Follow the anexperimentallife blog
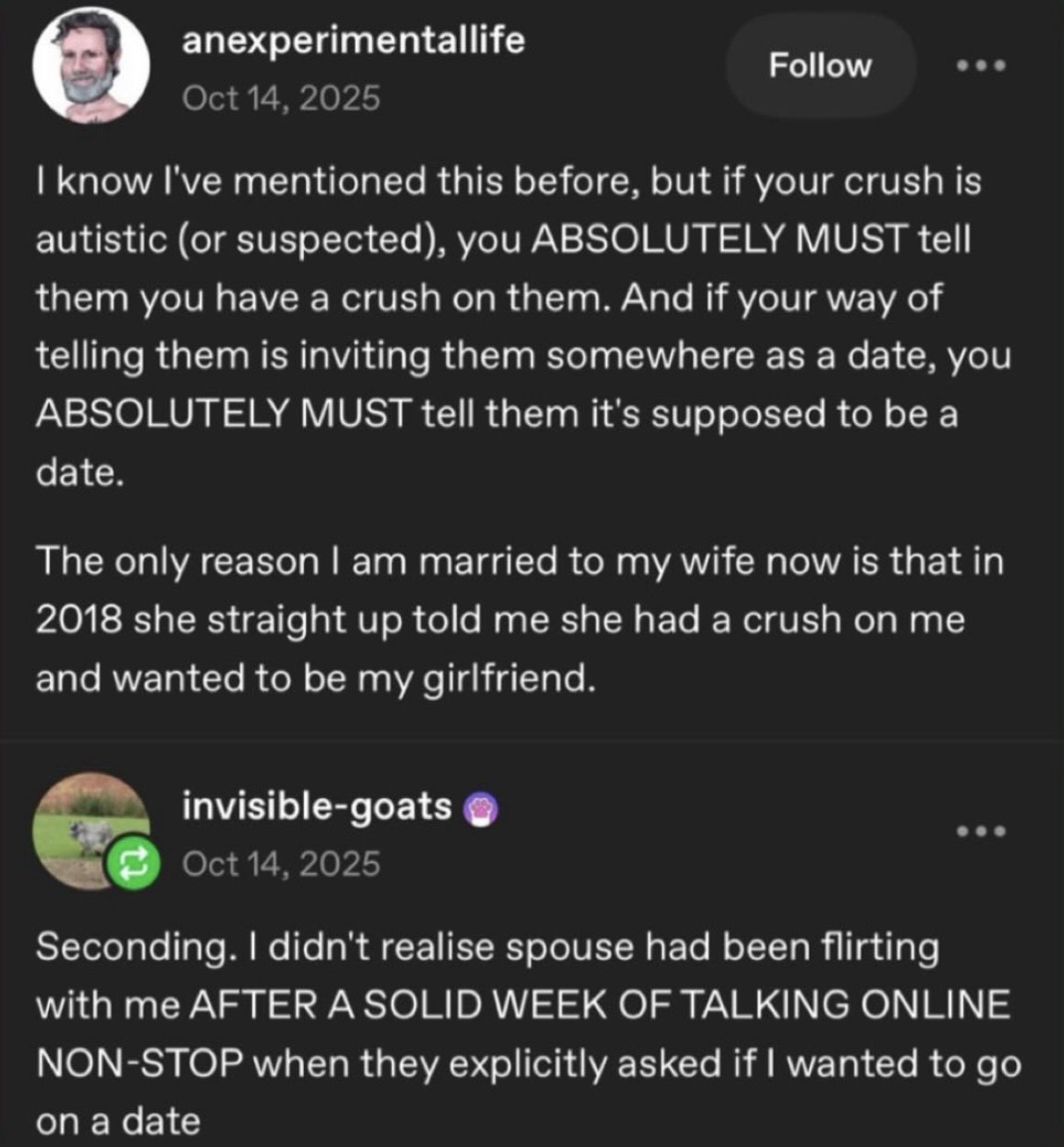The height and width of the screenshot is (1147, 1064). [820, 66]
